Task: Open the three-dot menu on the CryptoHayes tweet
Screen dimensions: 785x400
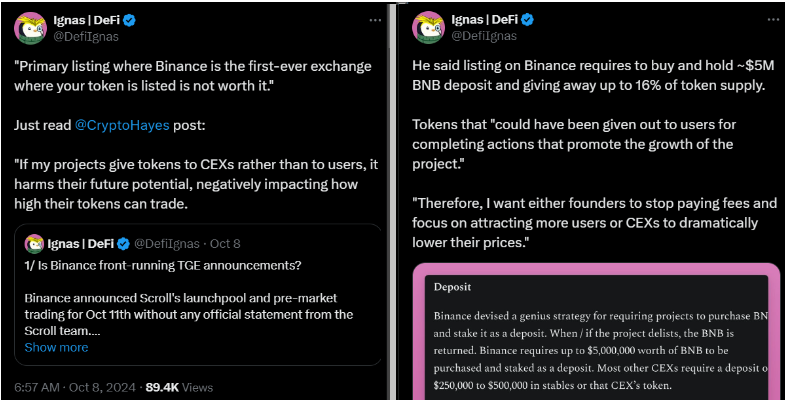Action: click(x=375, y=21)
